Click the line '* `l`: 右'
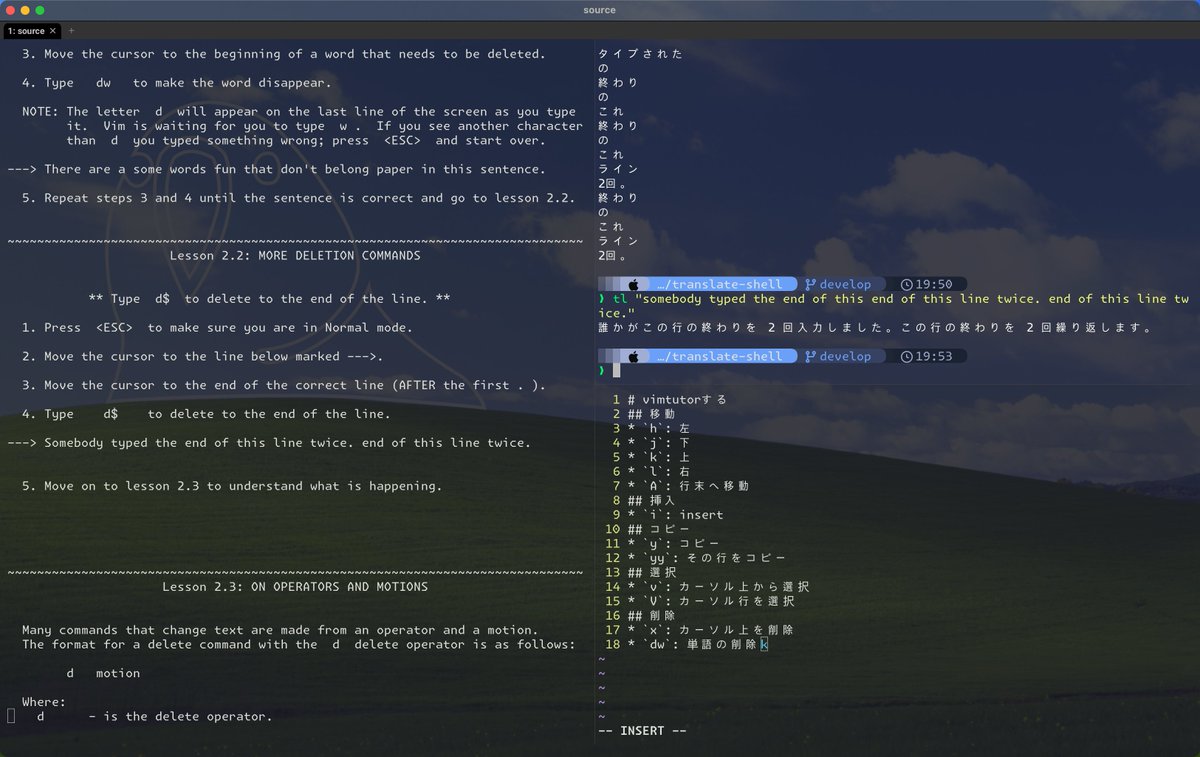The image size is (1200, 757). coord(659,472)
